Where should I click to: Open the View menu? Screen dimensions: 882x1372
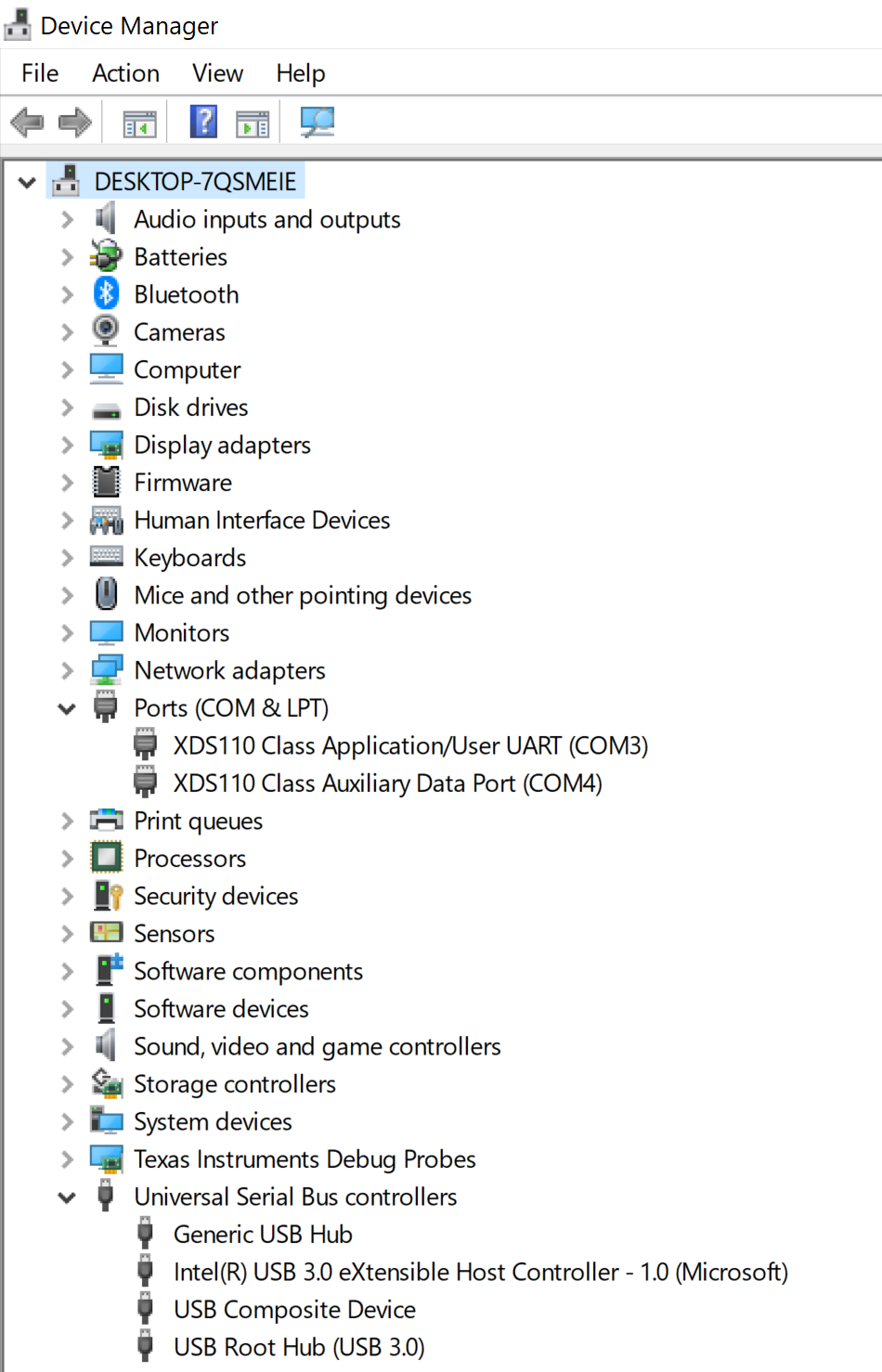217,73
